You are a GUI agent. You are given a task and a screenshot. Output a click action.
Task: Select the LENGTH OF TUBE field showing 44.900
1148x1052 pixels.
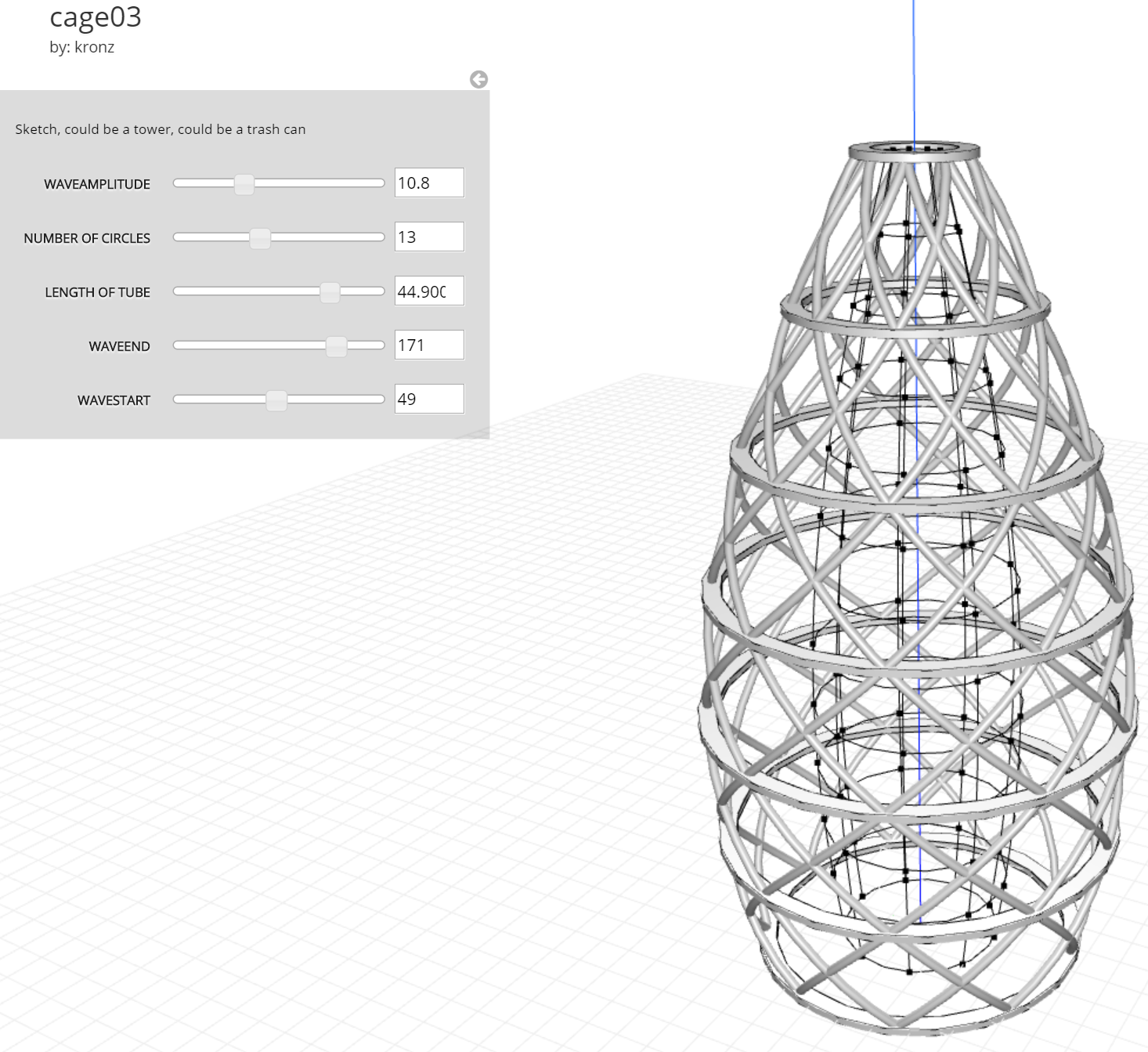pyautogui.click(x=429, y=291)
